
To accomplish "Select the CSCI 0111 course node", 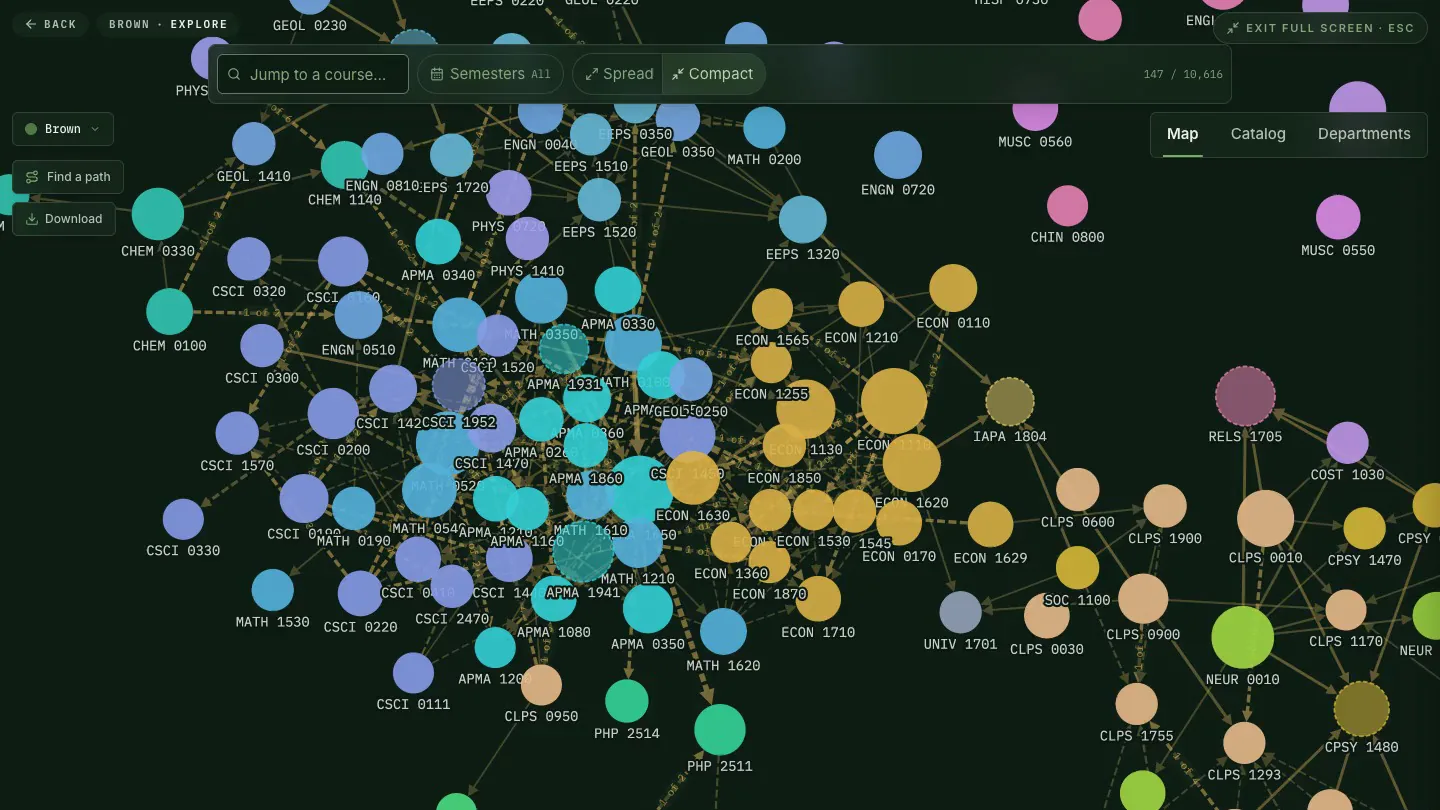I will 413,673.
